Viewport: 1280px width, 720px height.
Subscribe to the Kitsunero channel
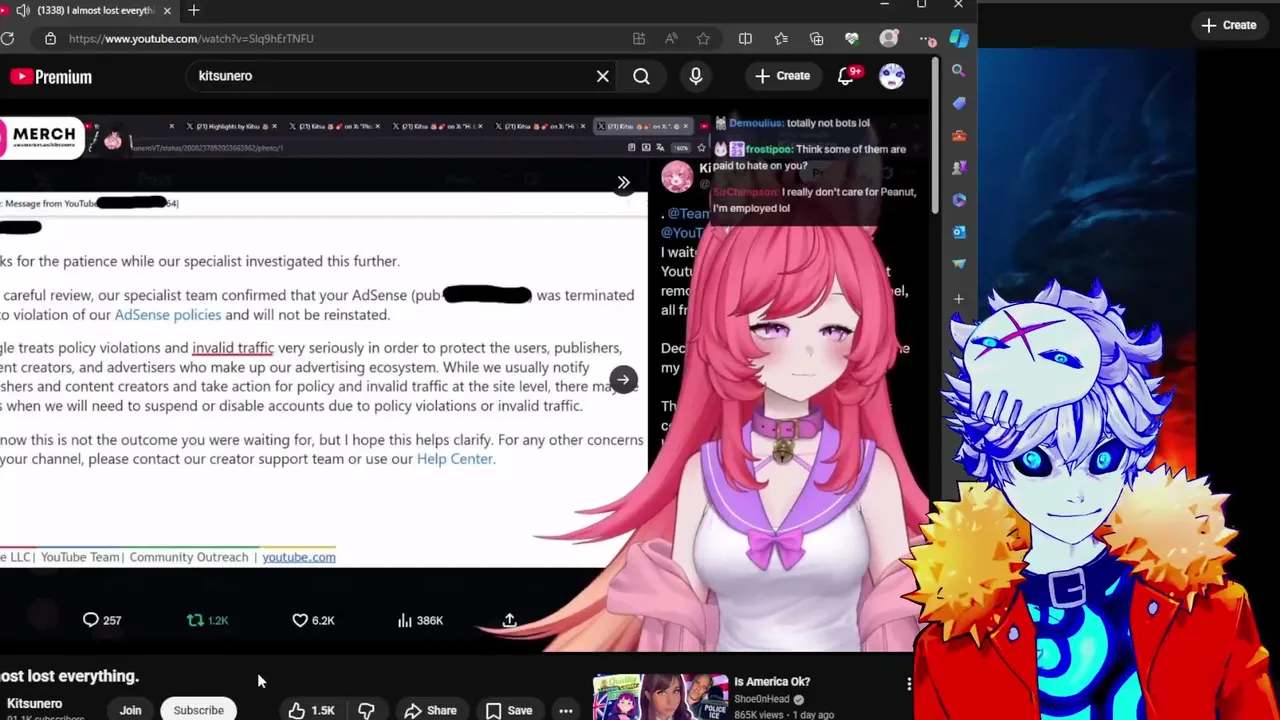[199, 710]
